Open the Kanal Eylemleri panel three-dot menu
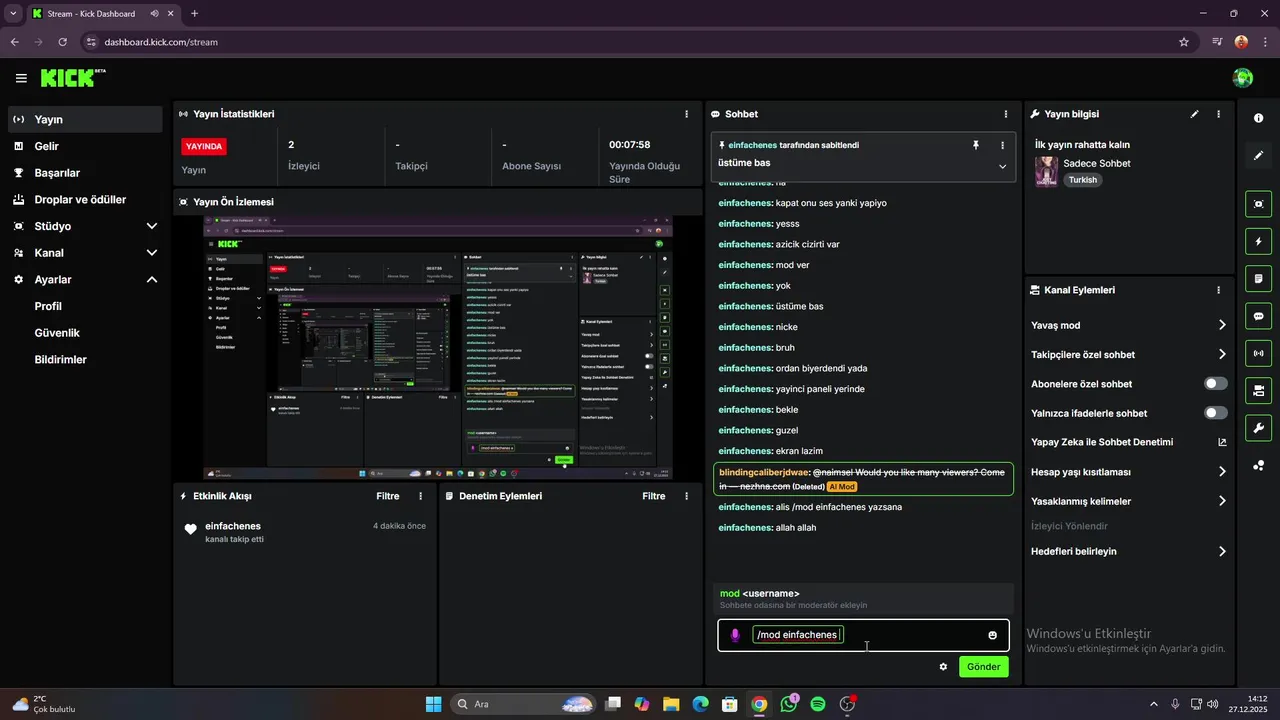 tap(1218, 290)
